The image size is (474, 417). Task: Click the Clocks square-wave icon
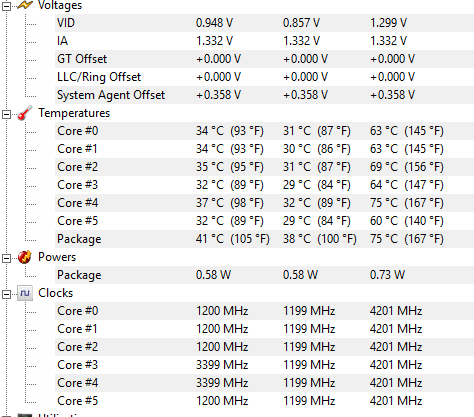pos(25,293)
